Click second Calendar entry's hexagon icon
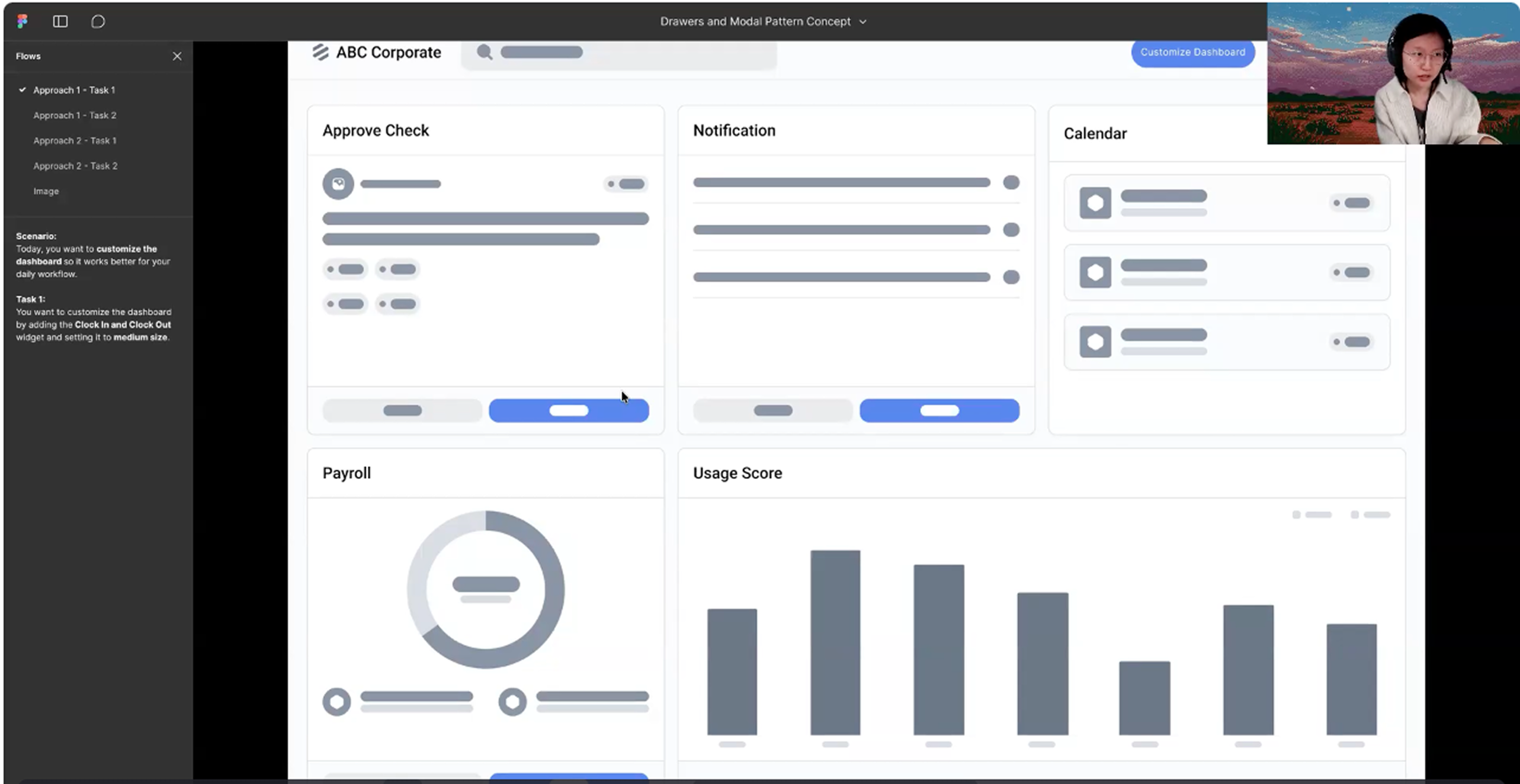 pyautogui.click(x=1095, y=272)
